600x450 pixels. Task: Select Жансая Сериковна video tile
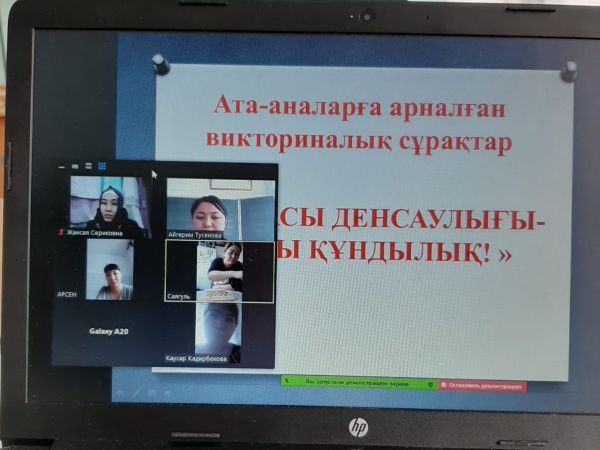[106, 205]
